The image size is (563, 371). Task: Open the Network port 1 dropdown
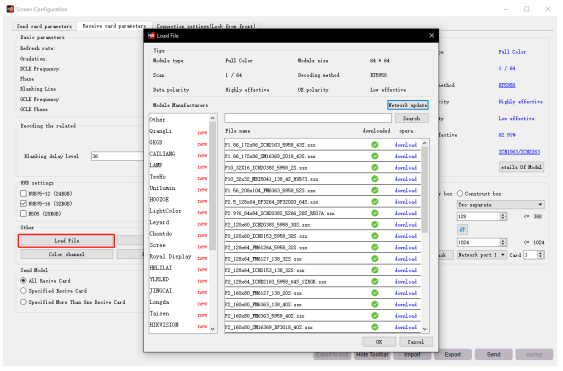point(482,255)
